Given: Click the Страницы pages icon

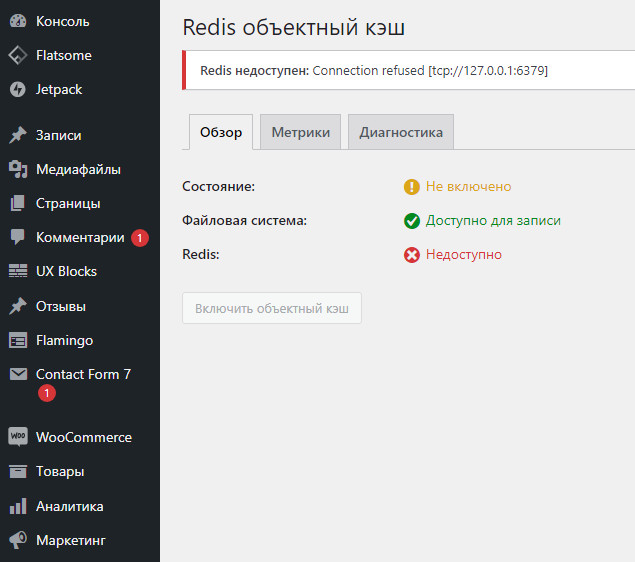Looking at the screenshot, I should tap(18, 203).
